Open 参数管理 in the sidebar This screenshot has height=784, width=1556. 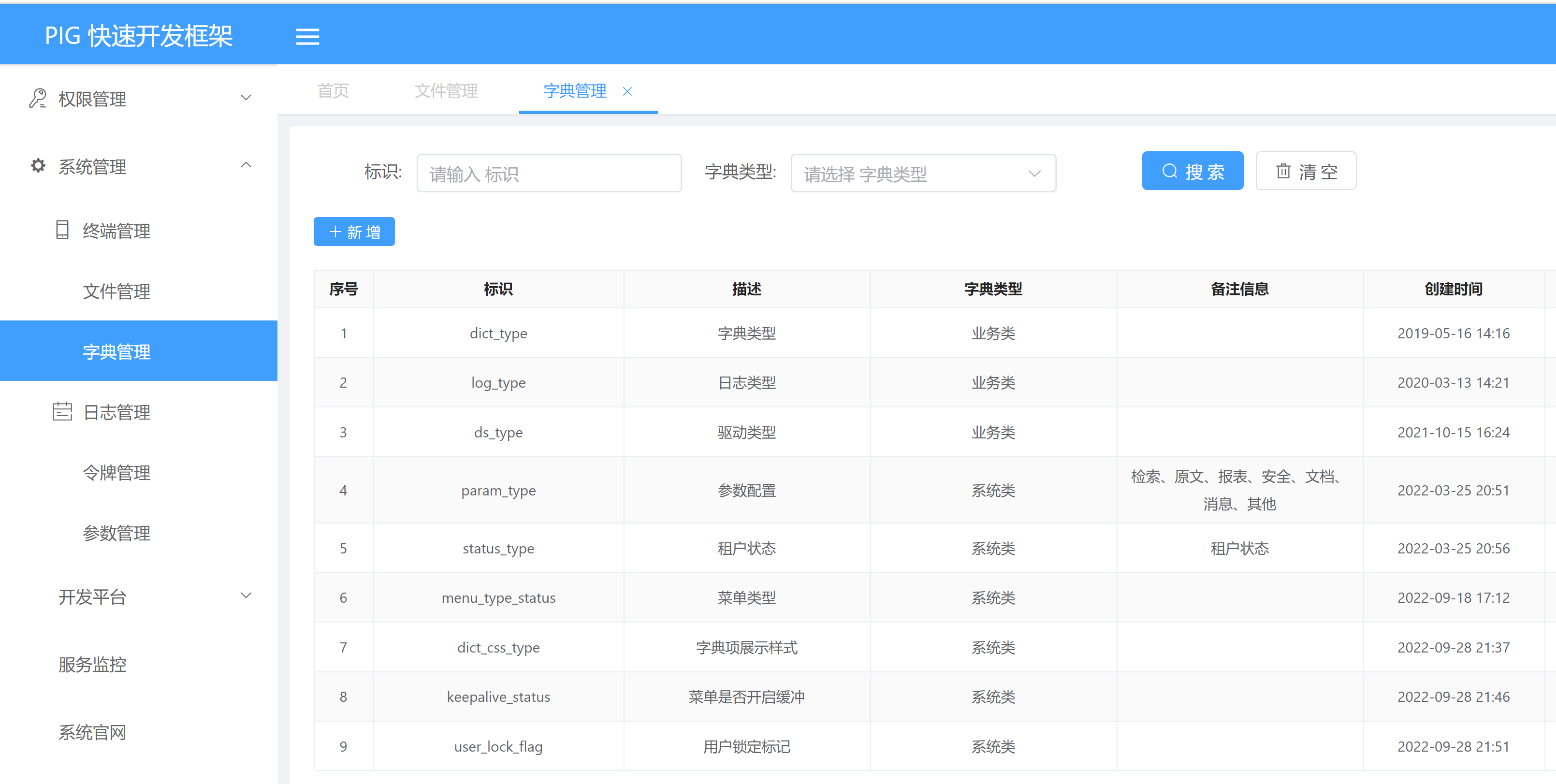[x=116, y=533]
